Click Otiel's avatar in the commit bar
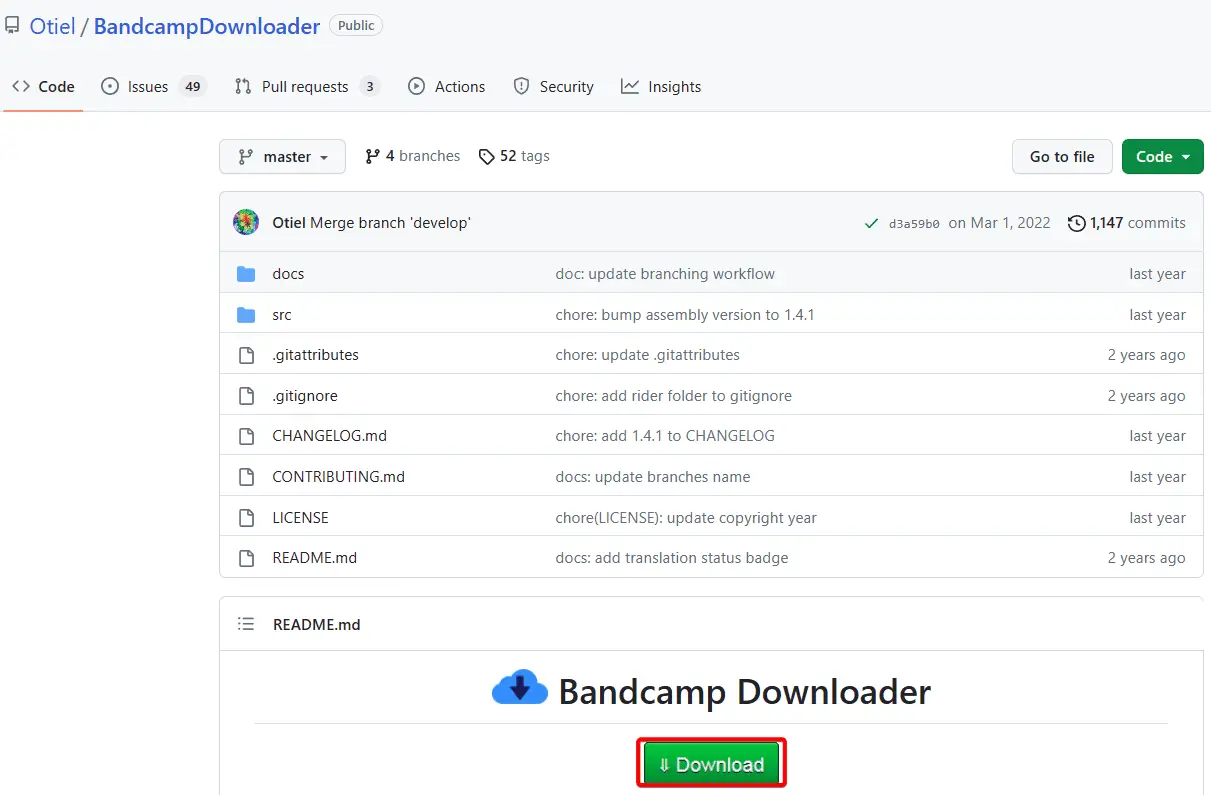 click(x=246, y=222)
